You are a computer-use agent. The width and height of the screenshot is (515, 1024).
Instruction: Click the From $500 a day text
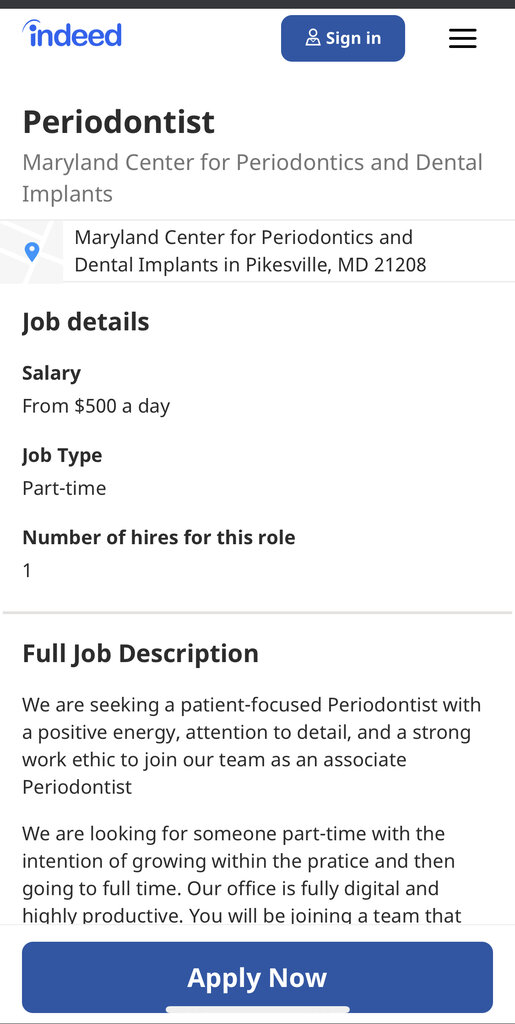coord(96,406)
